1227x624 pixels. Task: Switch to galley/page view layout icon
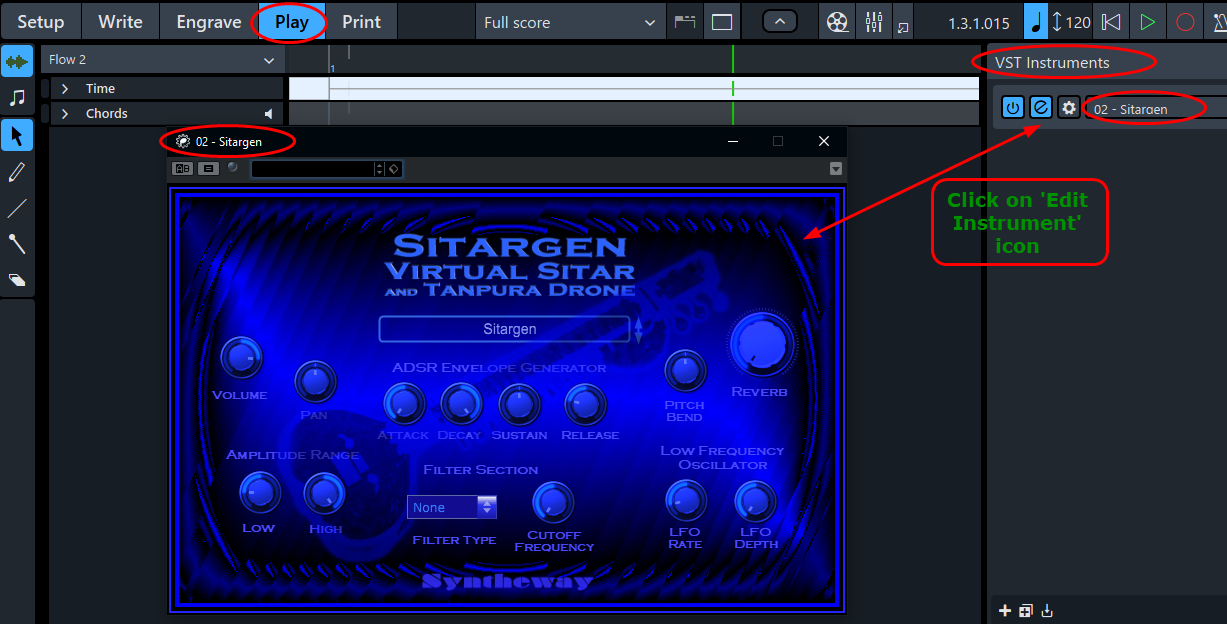721,22
